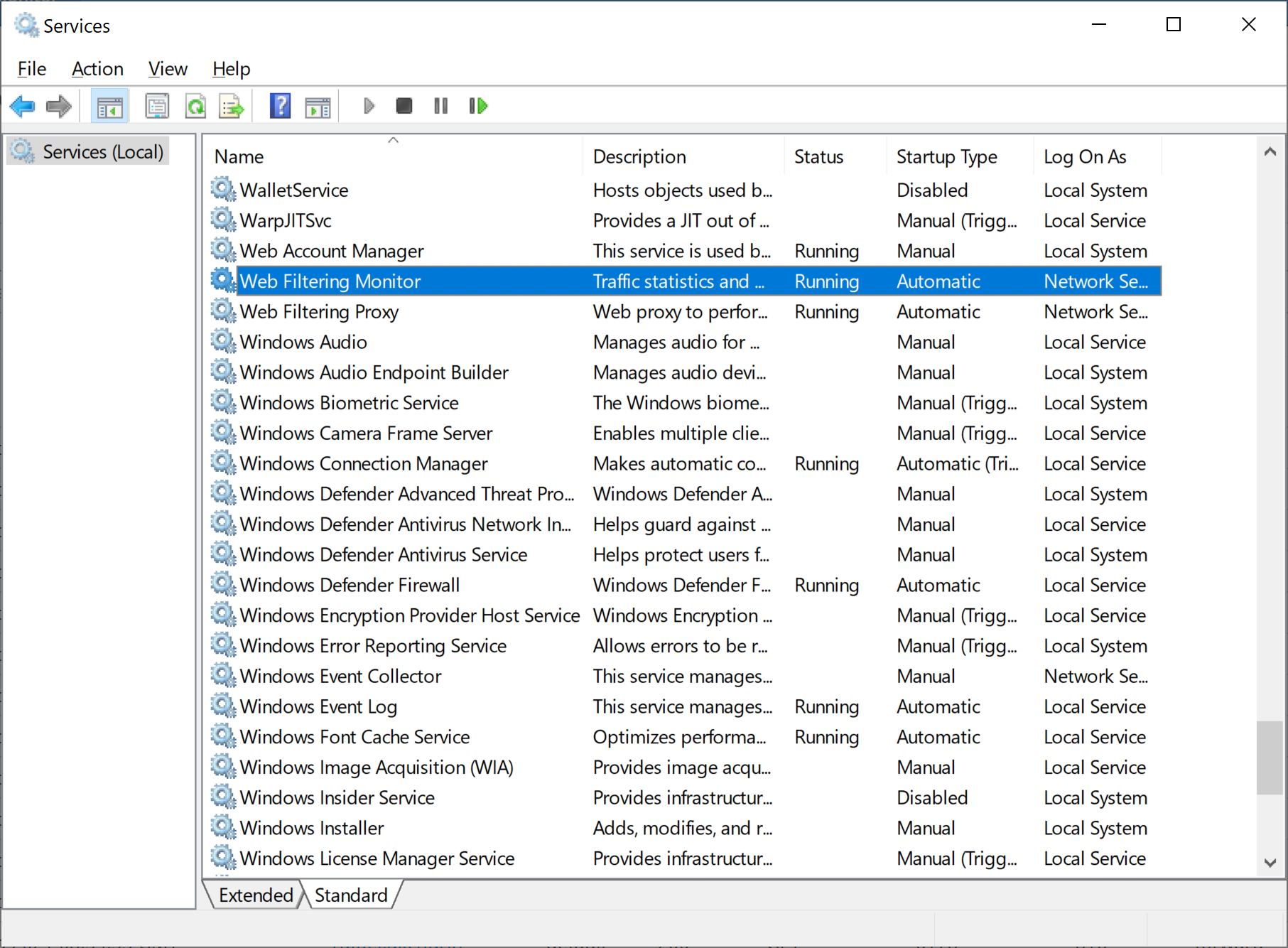
Task: Select the Windows Error Reporting Service name
Action: click(373, 645)
